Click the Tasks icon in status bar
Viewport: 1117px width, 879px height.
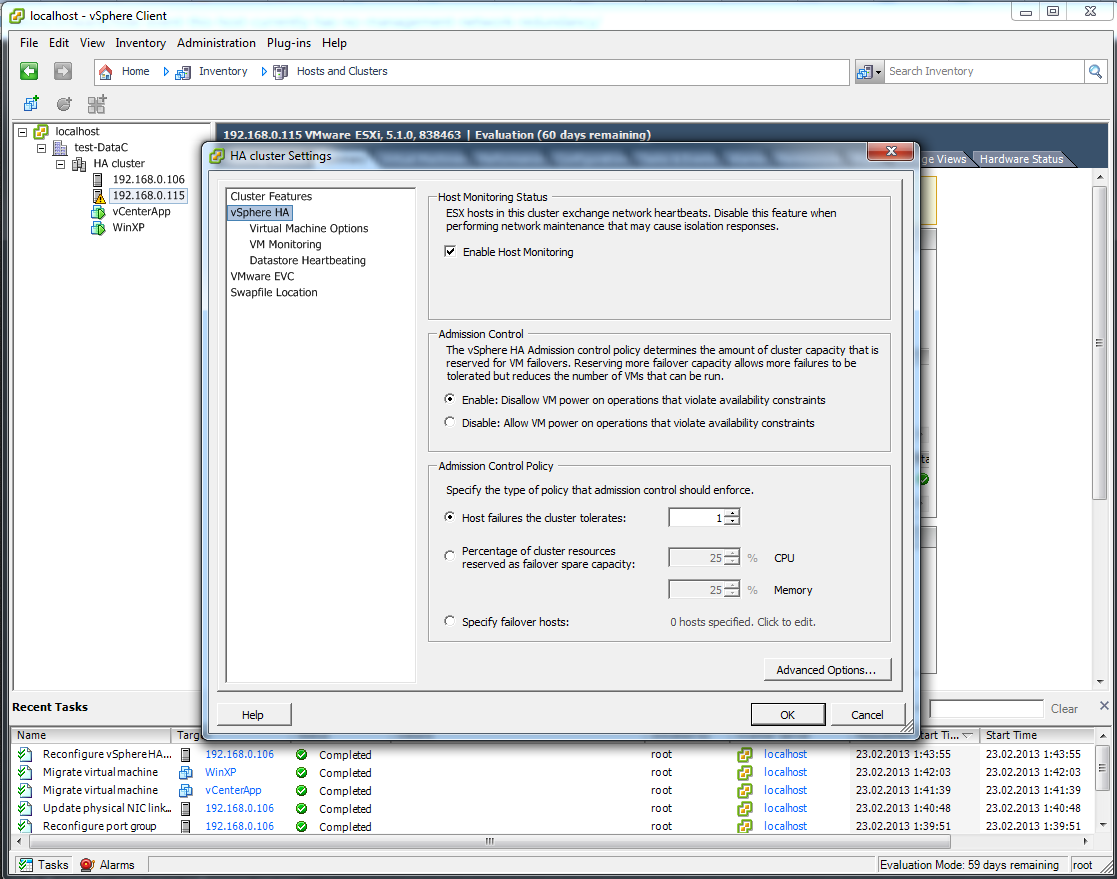point(26,865)
